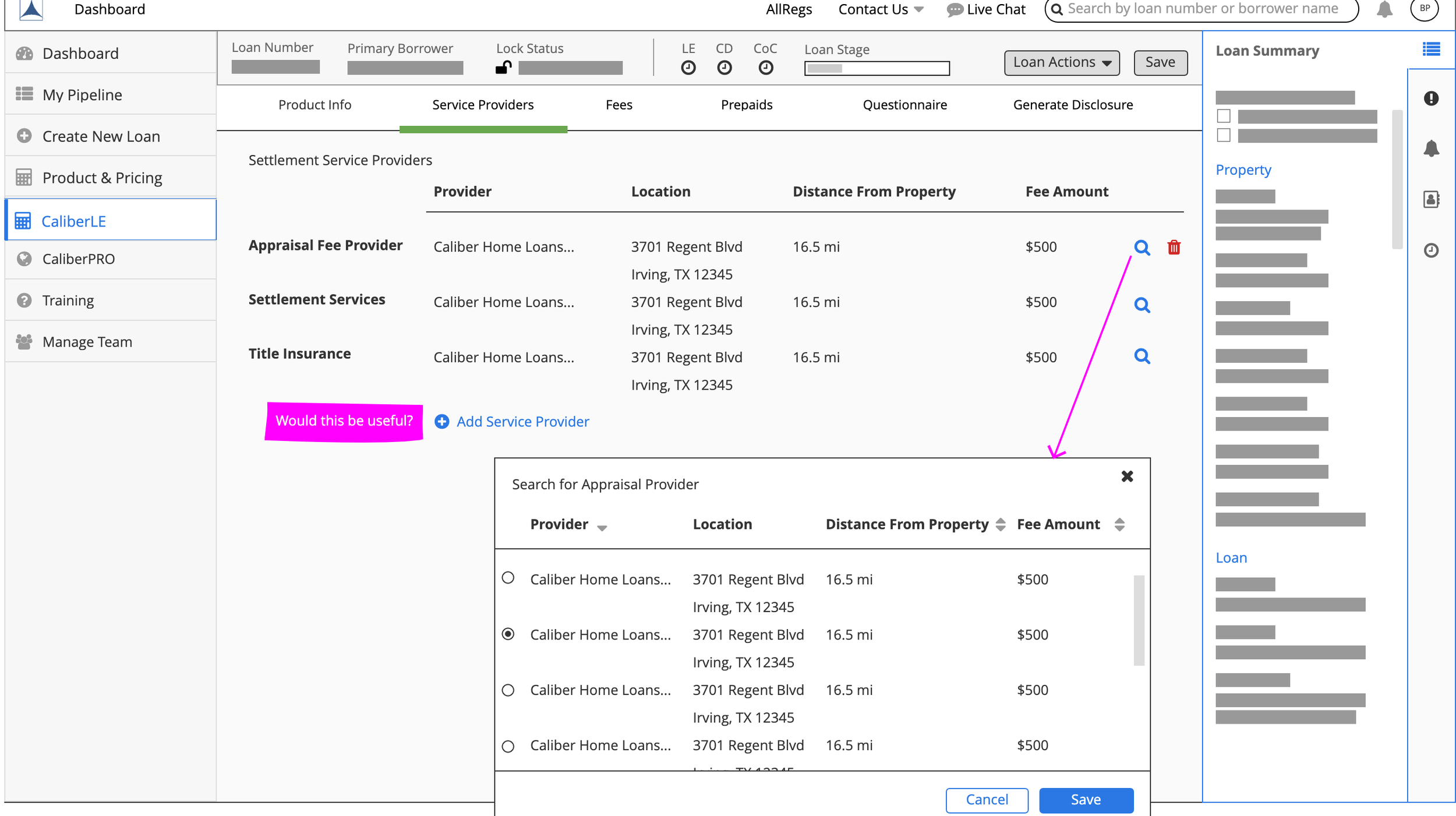
Task: Open the Contact Us dropdown
Action: pos(881,9)
